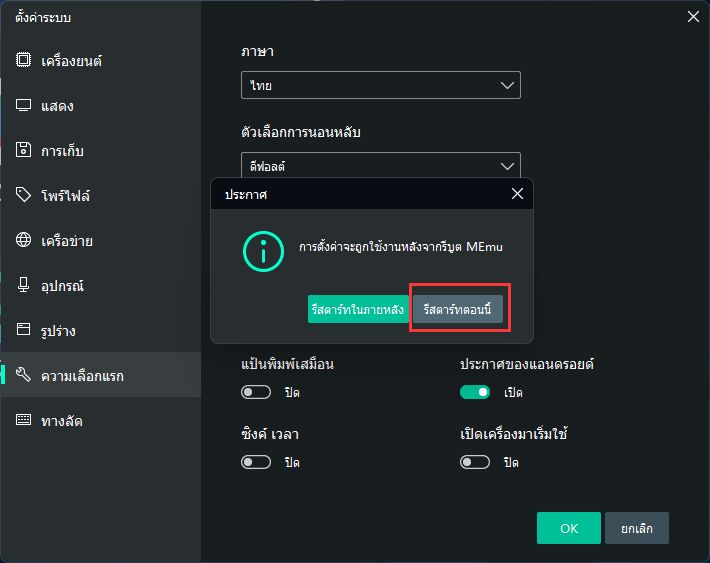Click the การเก็บ storage disk icon
The image size is (710, 563).
click(x=24, y=150)
